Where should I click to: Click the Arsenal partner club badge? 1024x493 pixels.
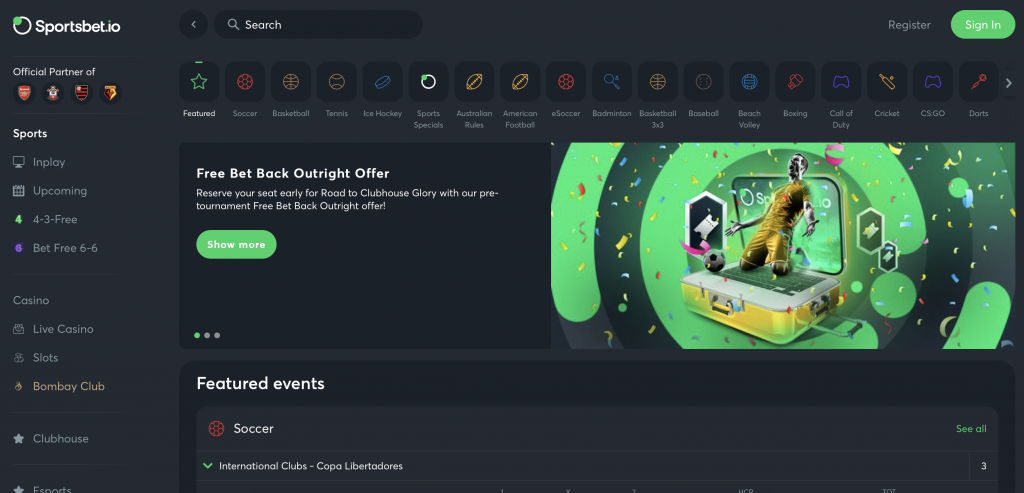(x=24, y=93)
